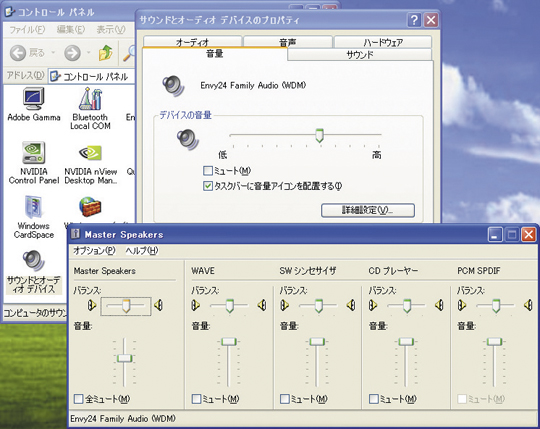This screenshot has height=429, width=540.
Task: Click CD プレーヤー left balance speaker icon
Action: [373, 305]
